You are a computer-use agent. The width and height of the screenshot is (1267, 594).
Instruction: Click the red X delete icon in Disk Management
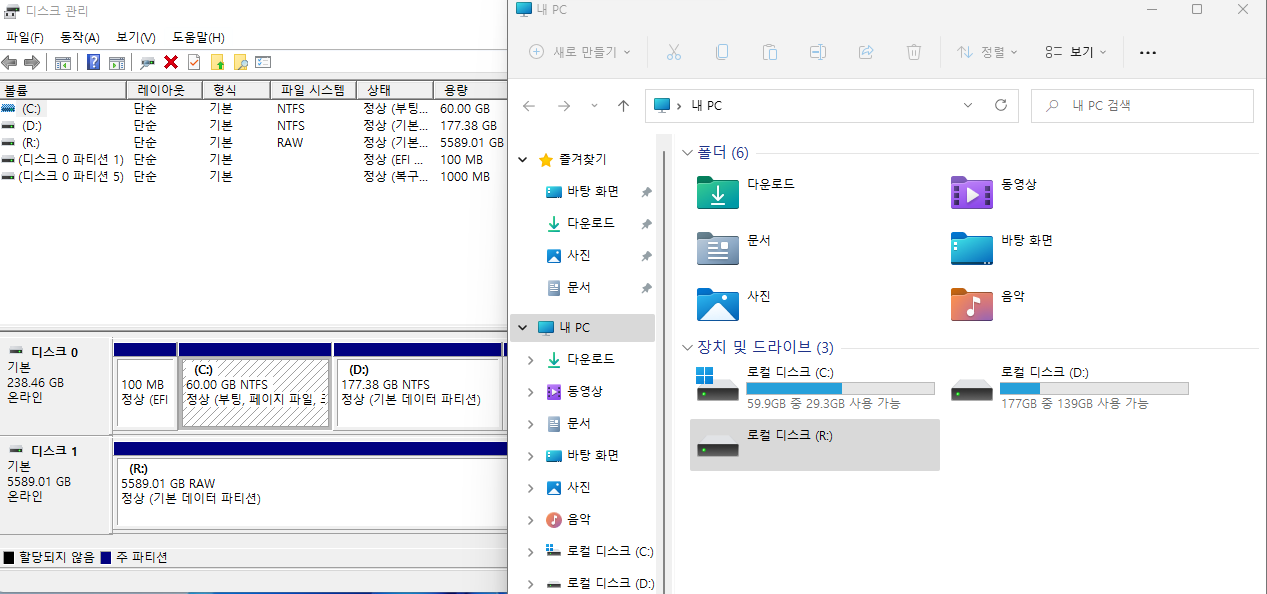coord(171,62)
